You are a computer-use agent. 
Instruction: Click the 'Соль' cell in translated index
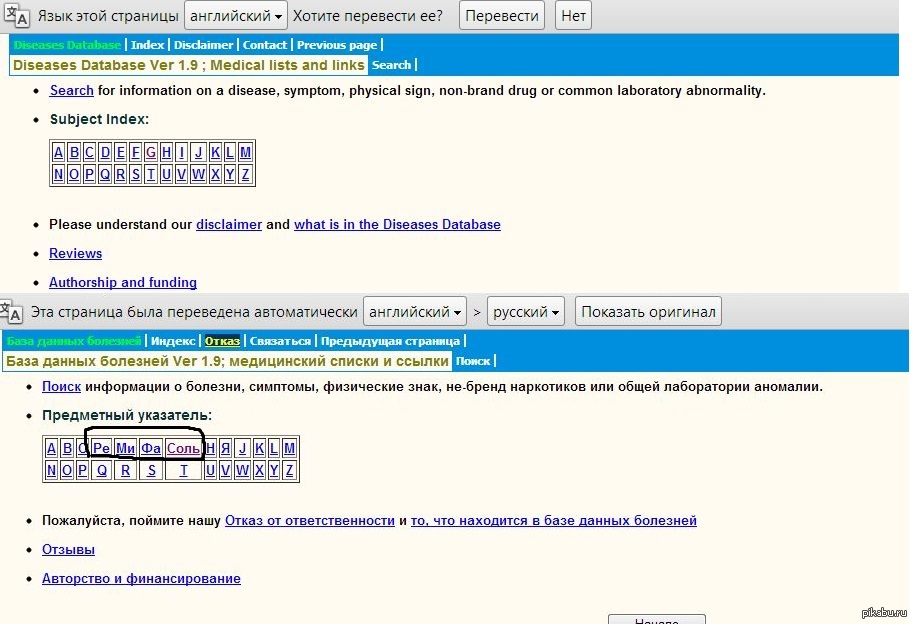coord(183,449)
